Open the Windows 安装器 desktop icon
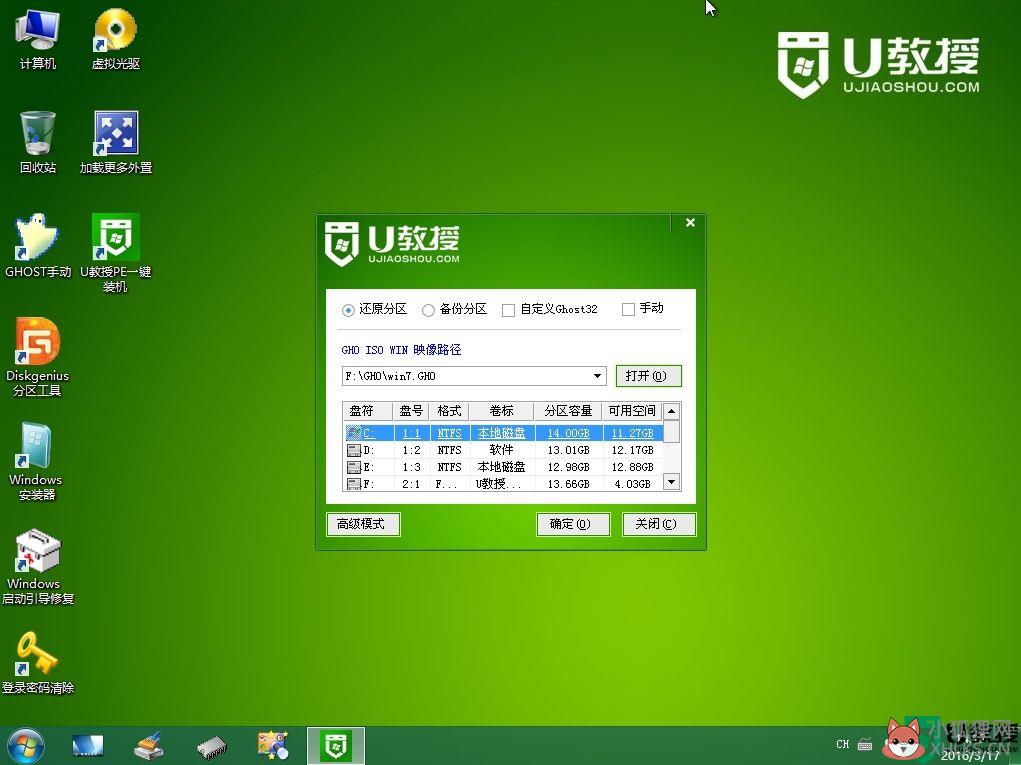This screenshot has height=765, width=1021. (36, 462)
